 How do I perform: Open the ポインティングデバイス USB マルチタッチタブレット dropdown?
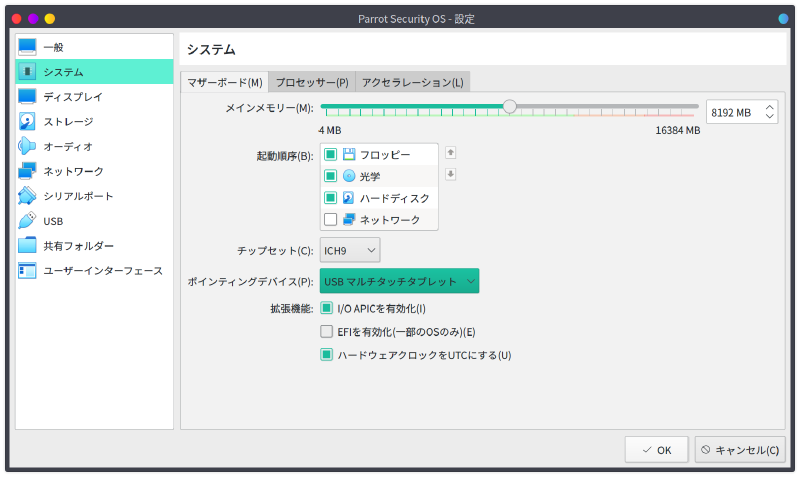399,281
